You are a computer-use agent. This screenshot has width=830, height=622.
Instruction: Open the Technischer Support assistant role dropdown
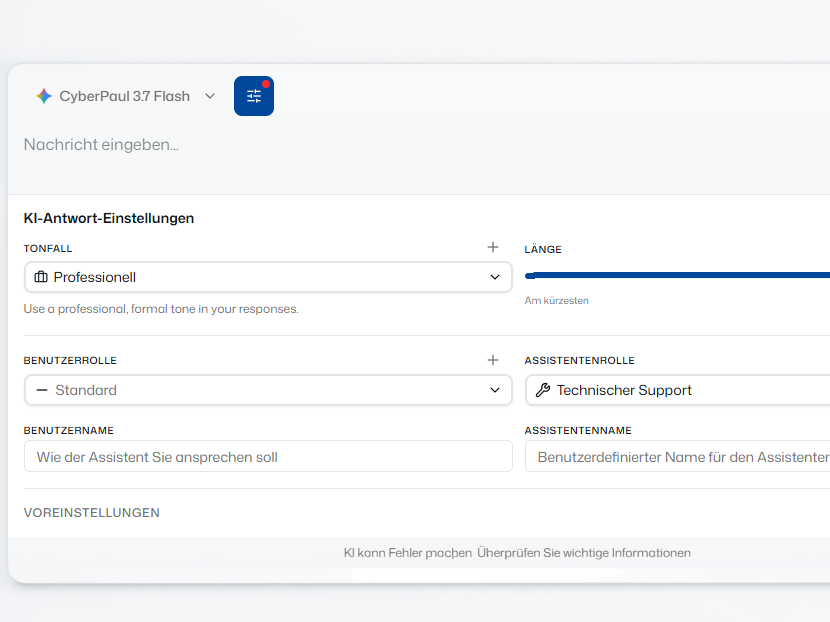(x=677, y=390)
